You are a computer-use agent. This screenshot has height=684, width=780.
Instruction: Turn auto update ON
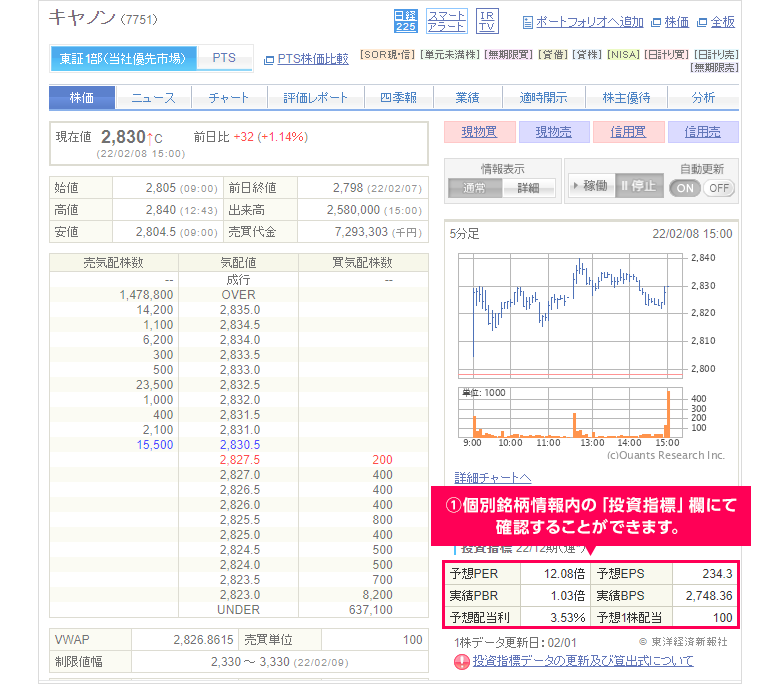click(x=685, y=188)
